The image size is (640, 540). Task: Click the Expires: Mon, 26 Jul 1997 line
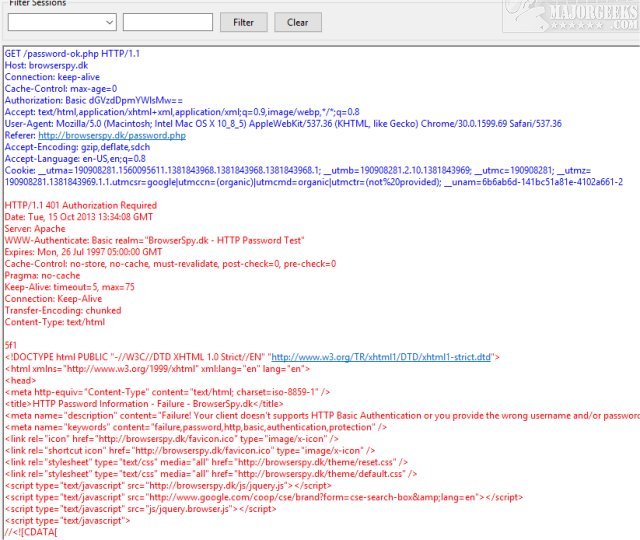tap(83, 252)
